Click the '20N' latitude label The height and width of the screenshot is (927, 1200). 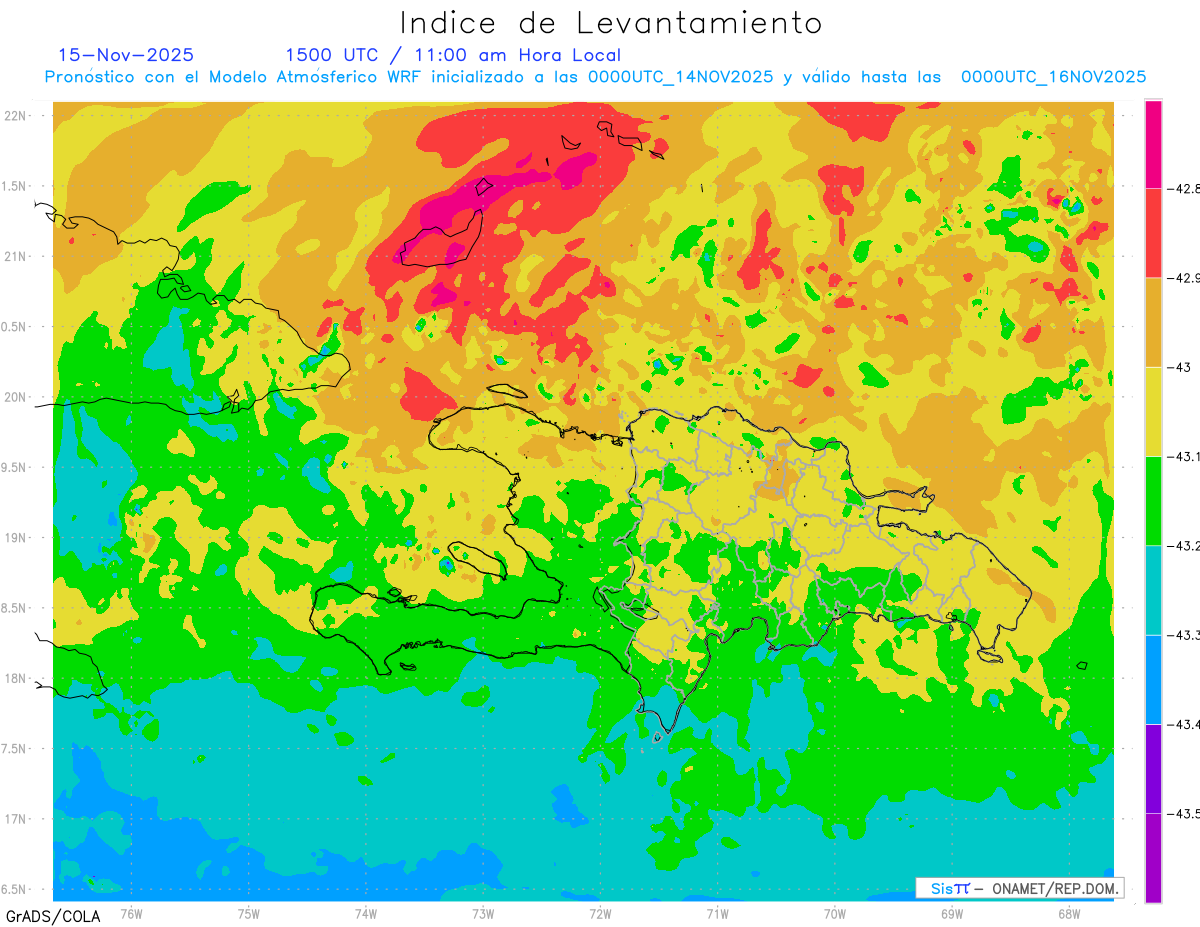16,397
